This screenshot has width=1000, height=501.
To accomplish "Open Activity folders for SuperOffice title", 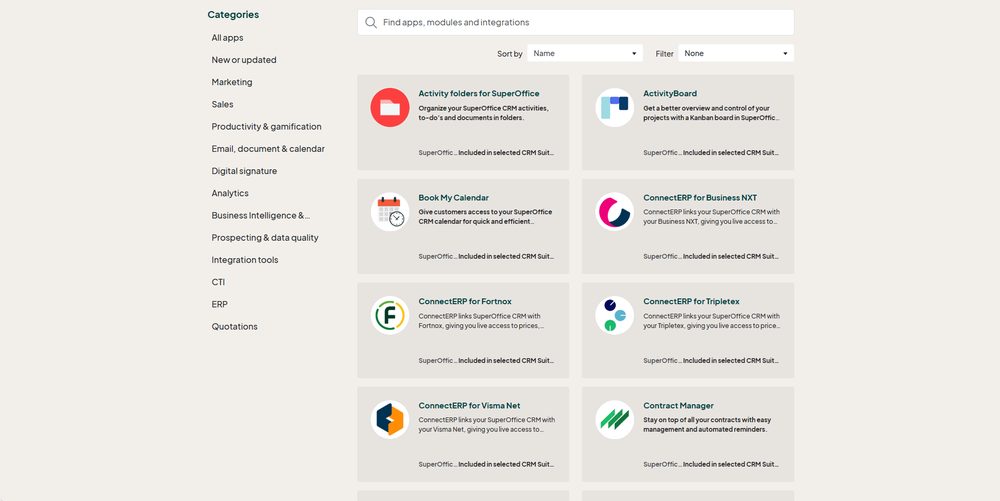I will pyautogui.click(x=479, y=94).
